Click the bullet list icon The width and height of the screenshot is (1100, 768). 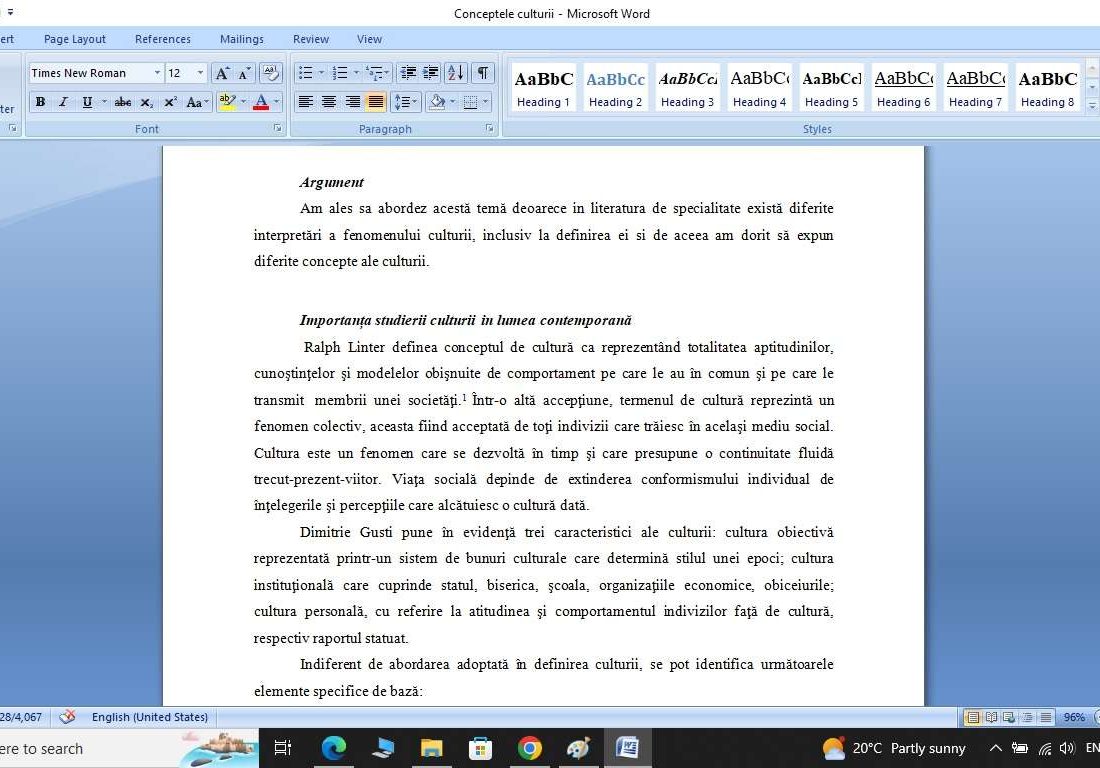306,73
